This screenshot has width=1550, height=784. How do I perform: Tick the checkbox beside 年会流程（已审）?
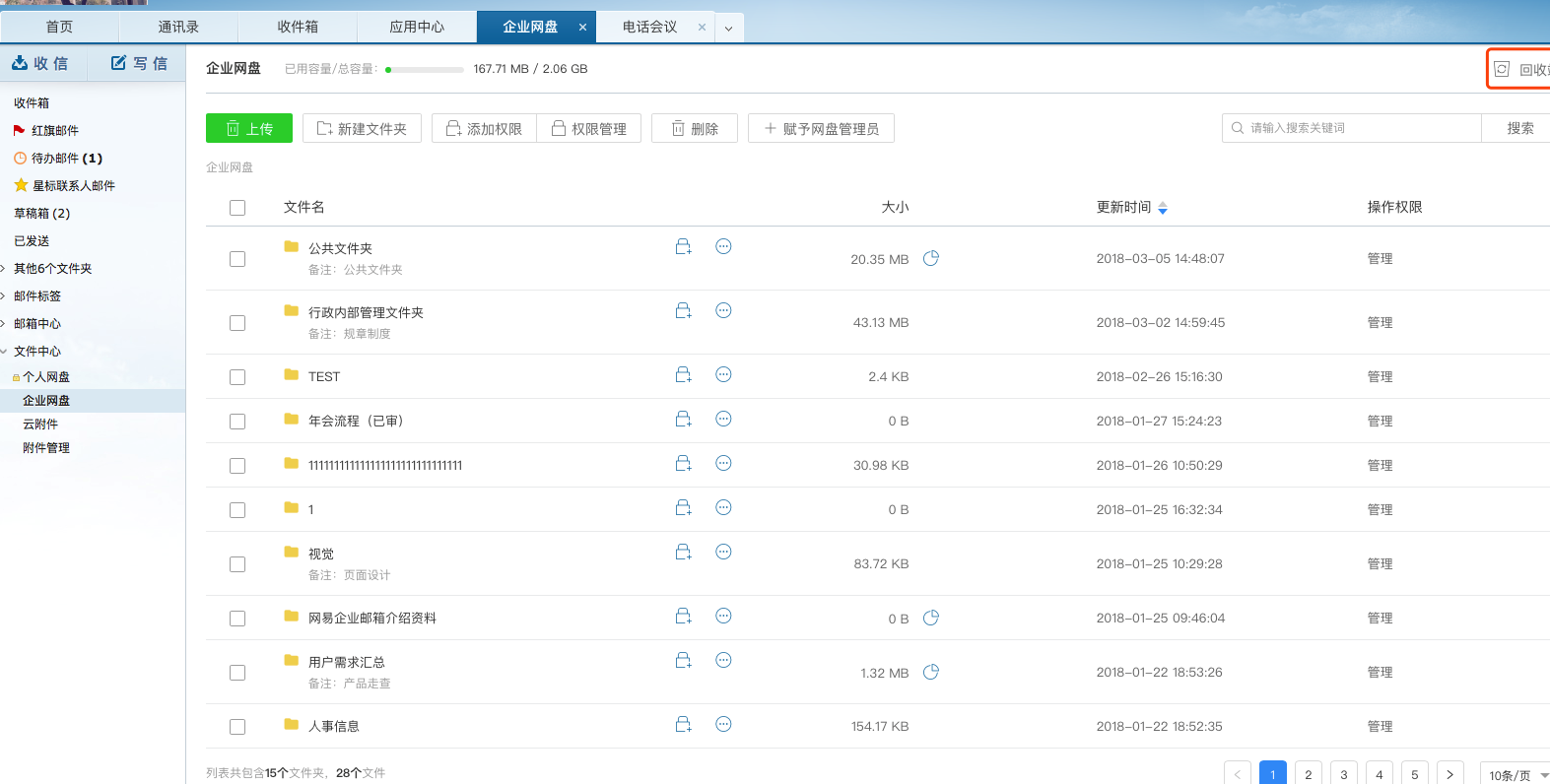tap(237, 422)
